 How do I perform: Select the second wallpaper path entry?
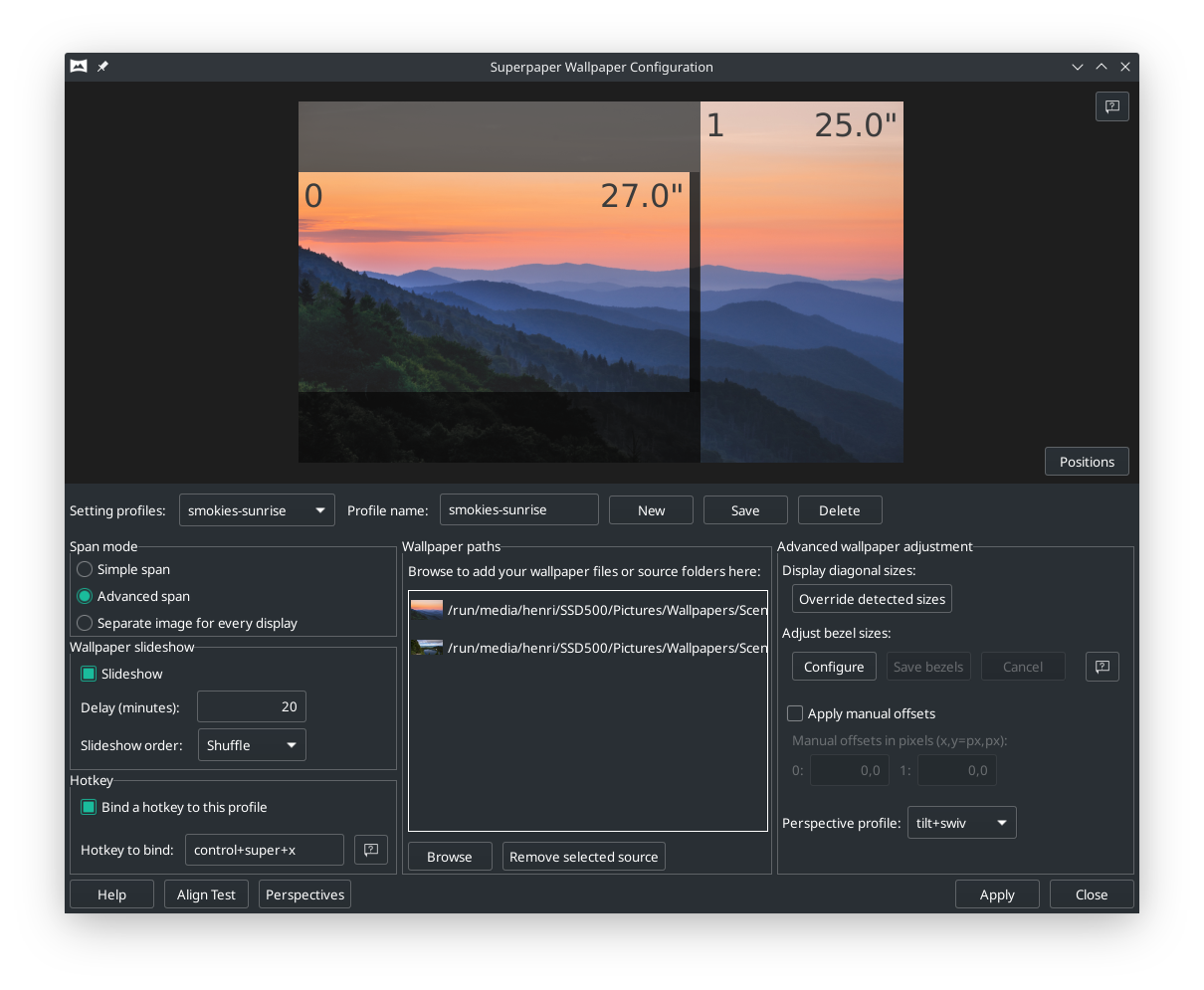[x=587, y=648]
